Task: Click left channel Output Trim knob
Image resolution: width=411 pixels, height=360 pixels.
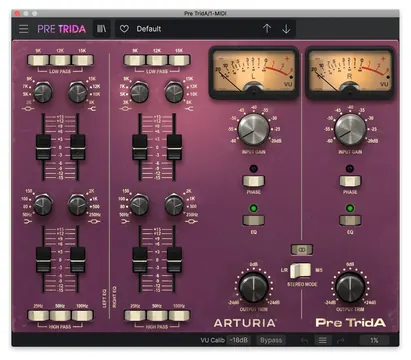Action: coord(254,287)
